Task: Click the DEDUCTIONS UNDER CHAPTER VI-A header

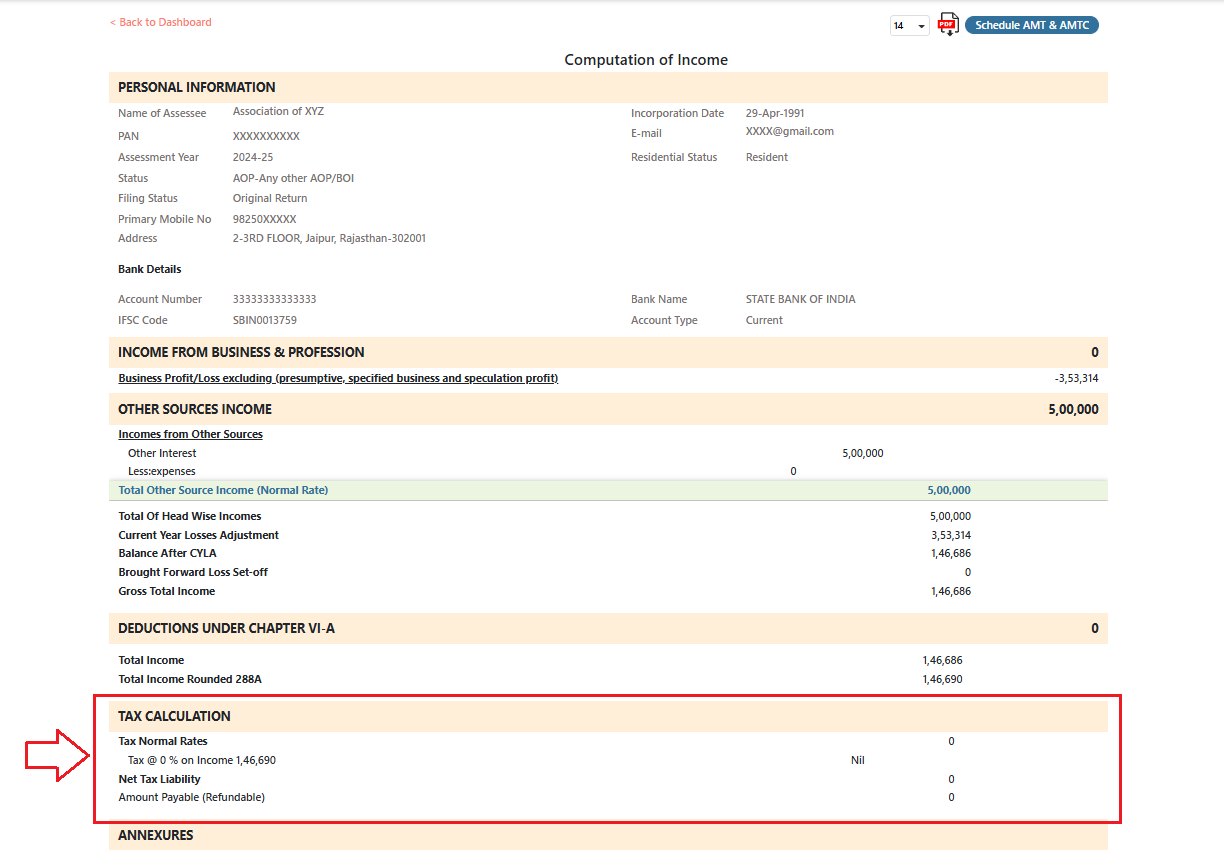Action: coord(608,628)
